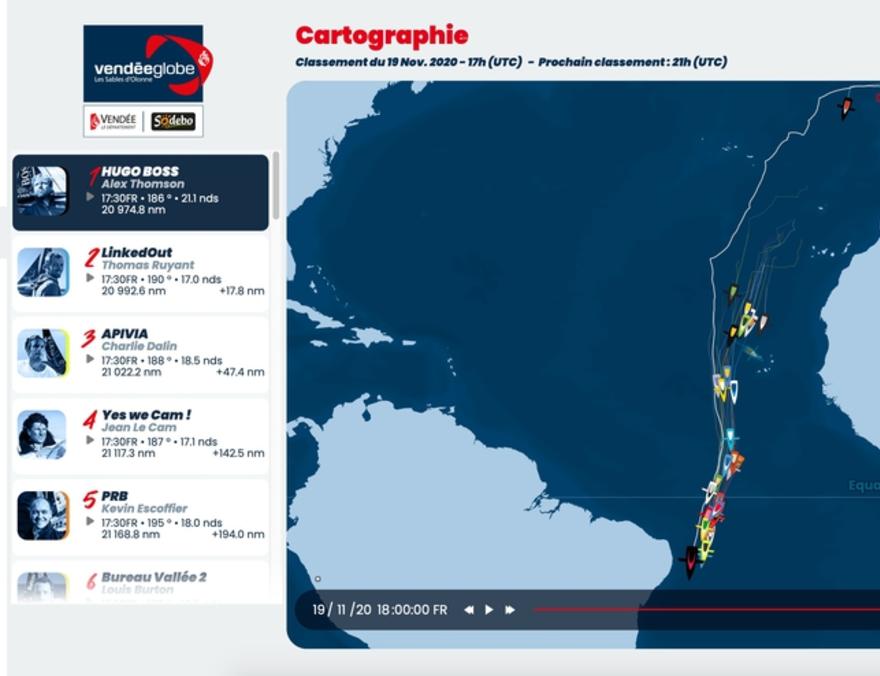Click the Vendée Globe logo
The image size is (880, 676).
coord(148,63)
